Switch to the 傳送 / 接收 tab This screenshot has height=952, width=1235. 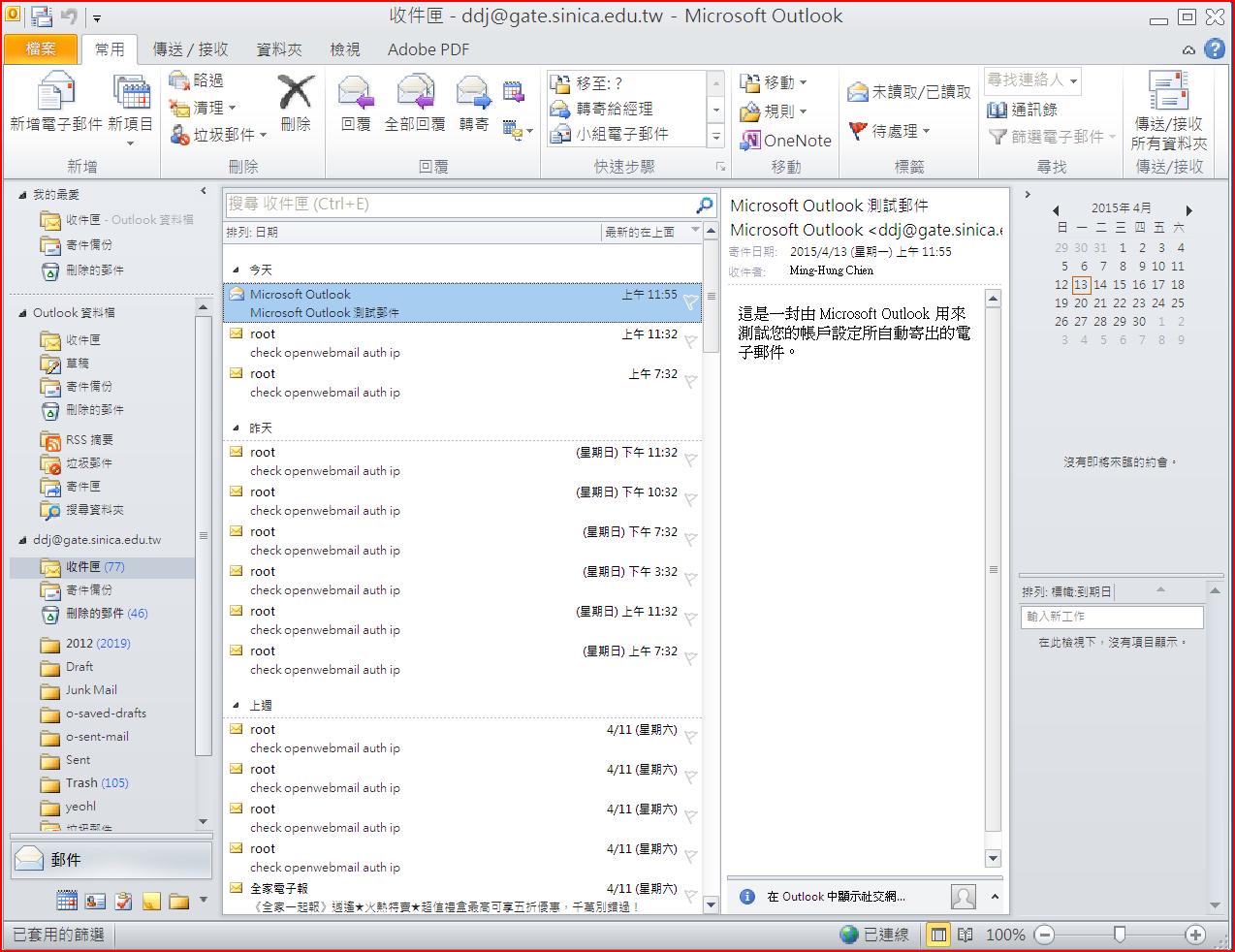coord(191,49)
